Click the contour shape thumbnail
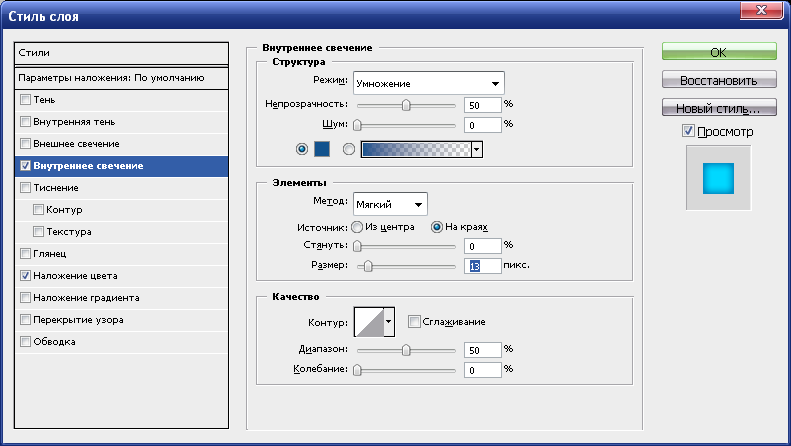Image resolution: width=791 pixels, height=446 pixels. pyautogui.click(x=369, y=322)
